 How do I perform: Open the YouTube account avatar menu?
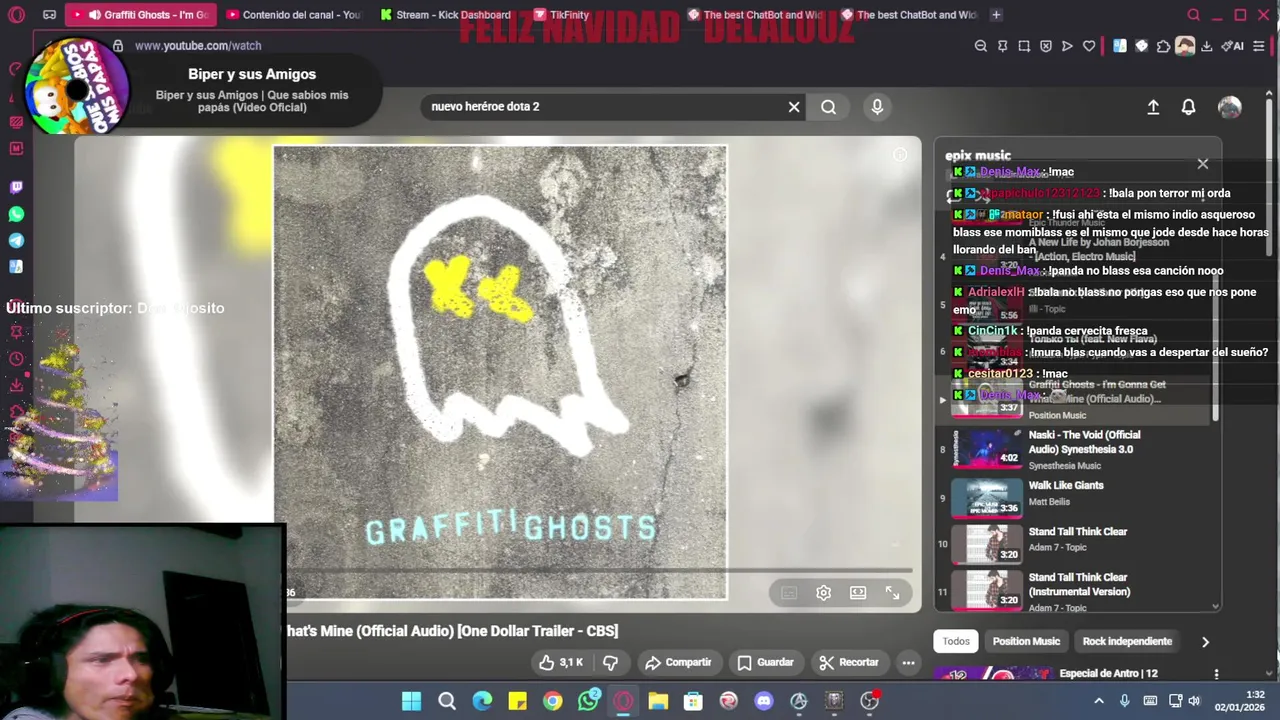[1229, 107]
